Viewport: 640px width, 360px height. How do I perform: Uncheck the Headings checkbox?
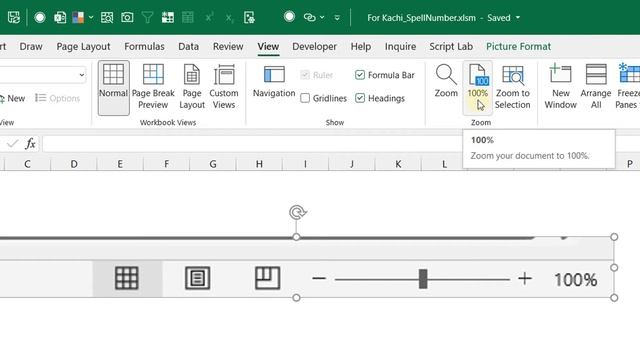pyautogui.click(x=360, y=98)
